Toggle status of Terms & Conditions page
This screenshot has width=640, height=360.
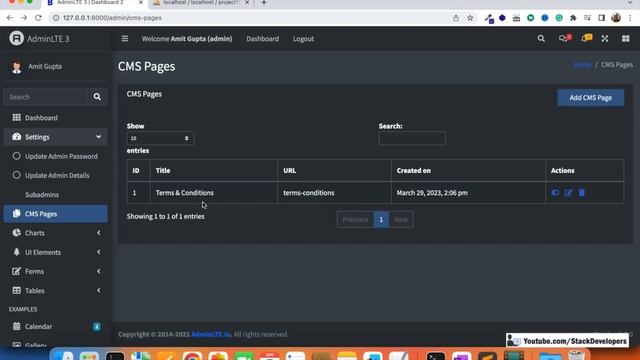click(555, 192)
